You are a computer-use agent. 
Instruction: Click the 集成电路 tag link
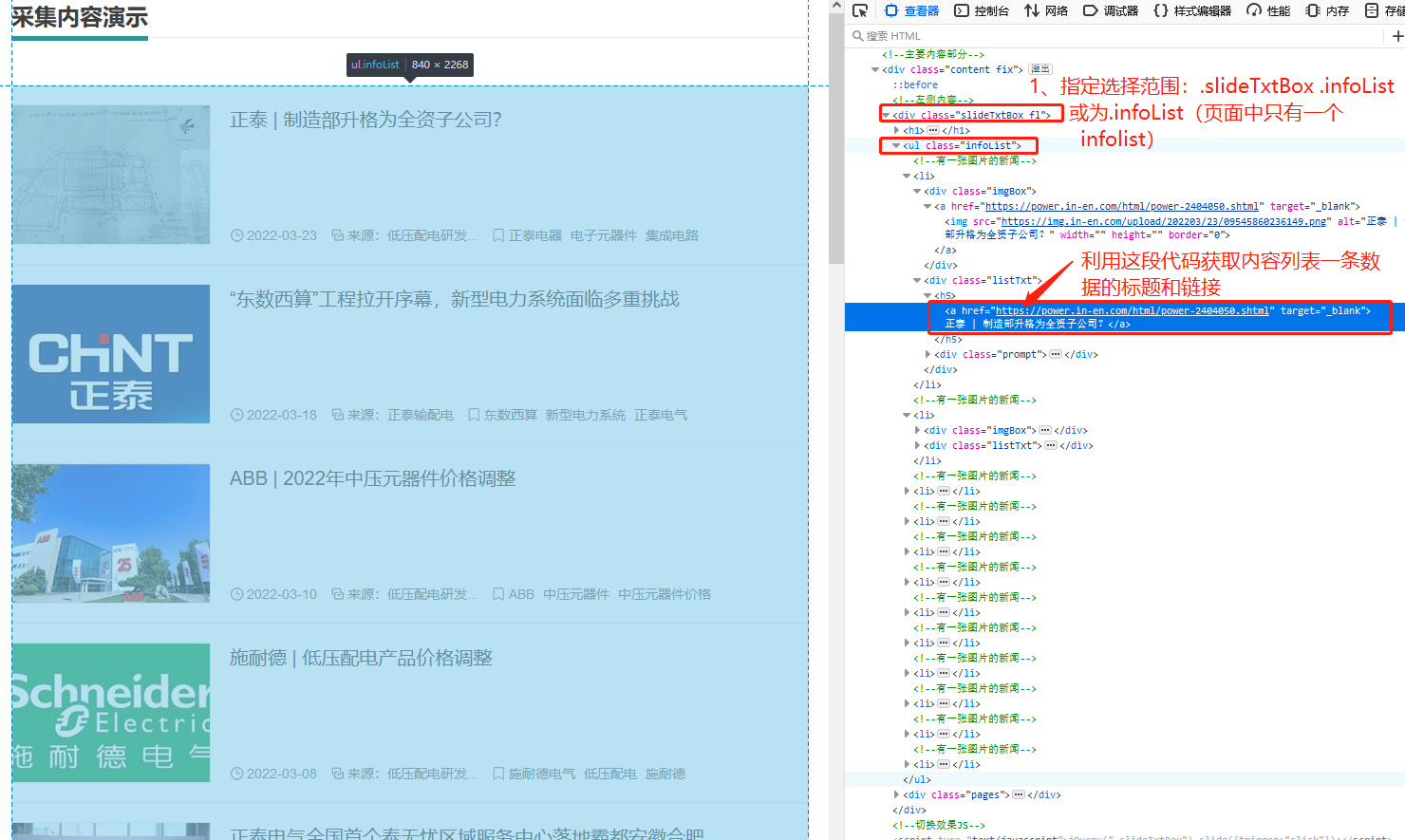(672, 235)
